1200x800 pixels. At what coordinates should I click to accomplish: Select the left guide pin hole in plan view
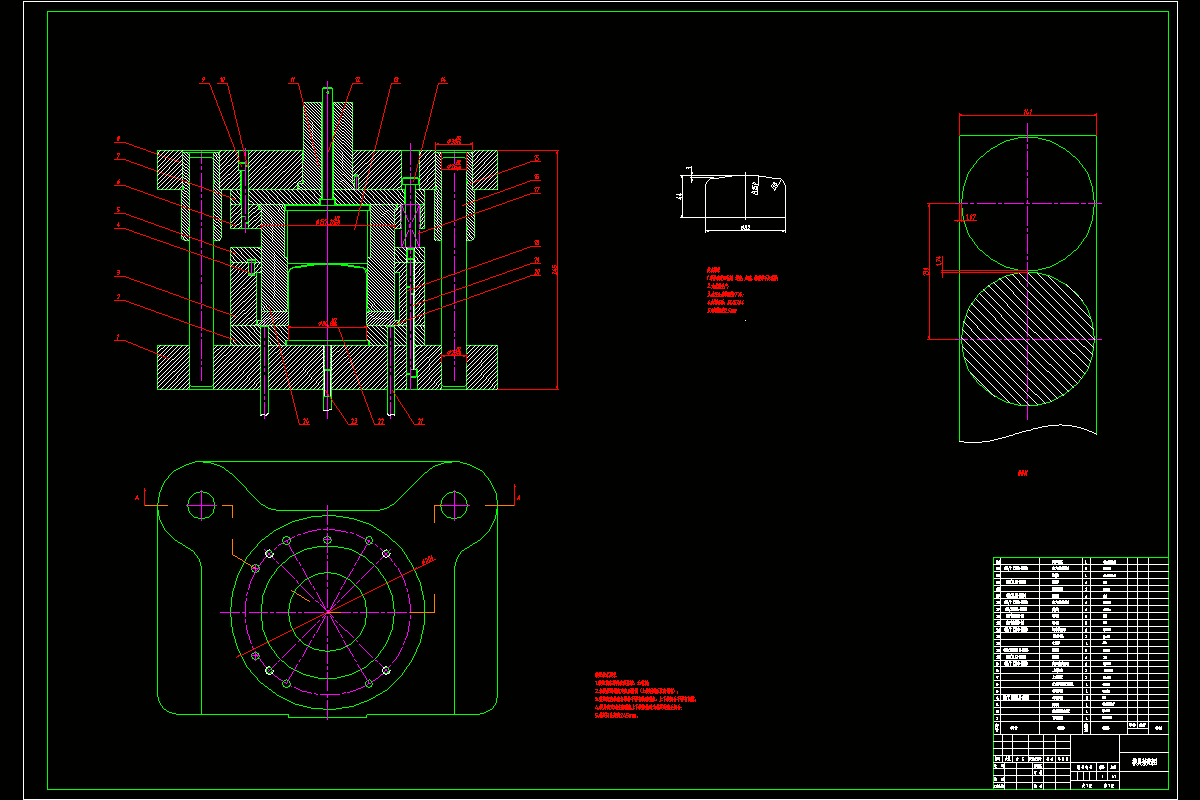(202, 504)
